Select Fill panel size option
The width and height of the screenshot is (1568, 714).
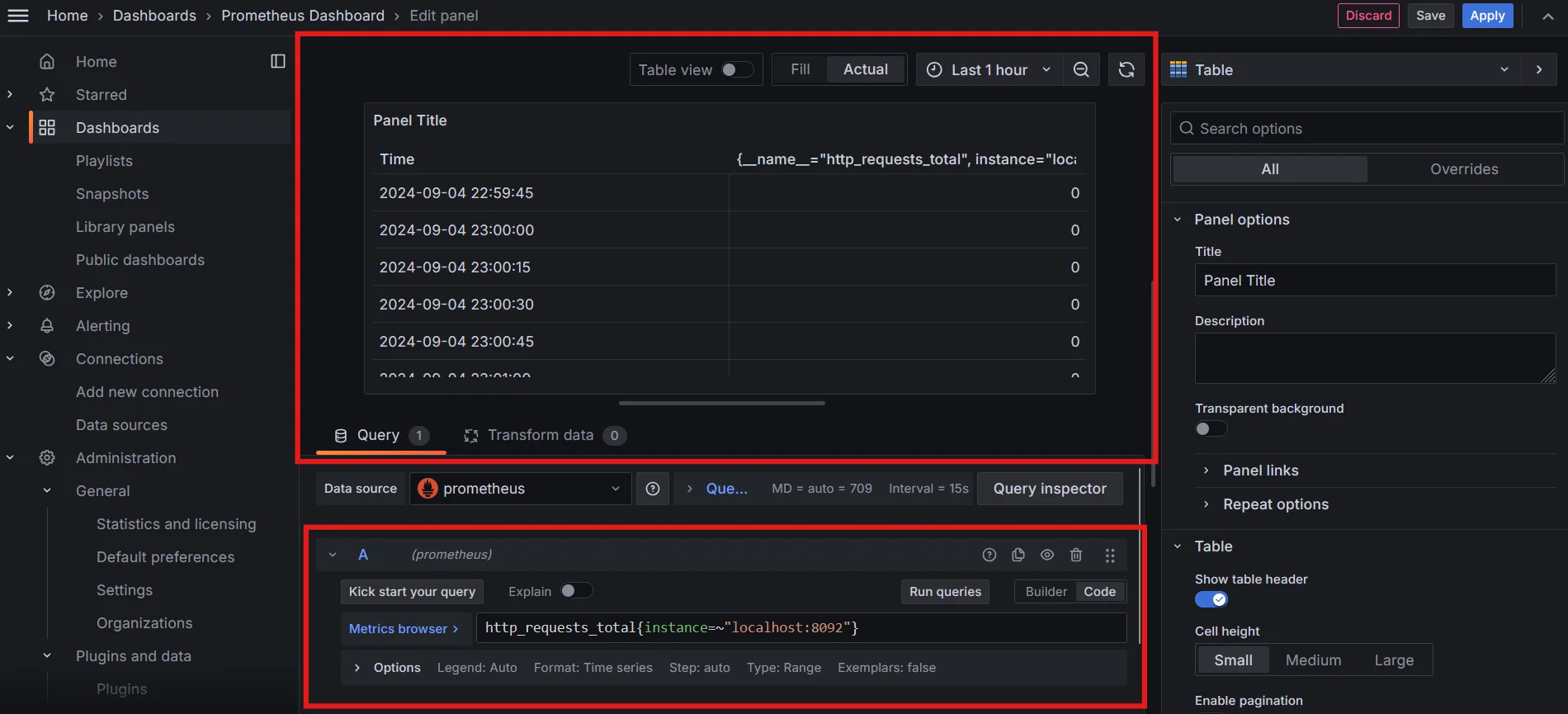800,70
